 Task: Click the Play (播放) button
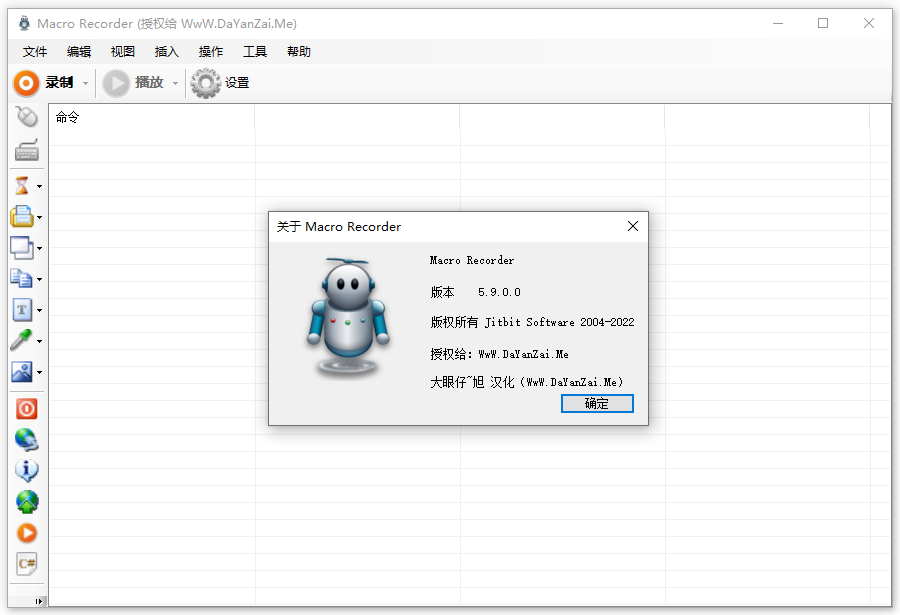pyautogui.click(x=133, y=83)
